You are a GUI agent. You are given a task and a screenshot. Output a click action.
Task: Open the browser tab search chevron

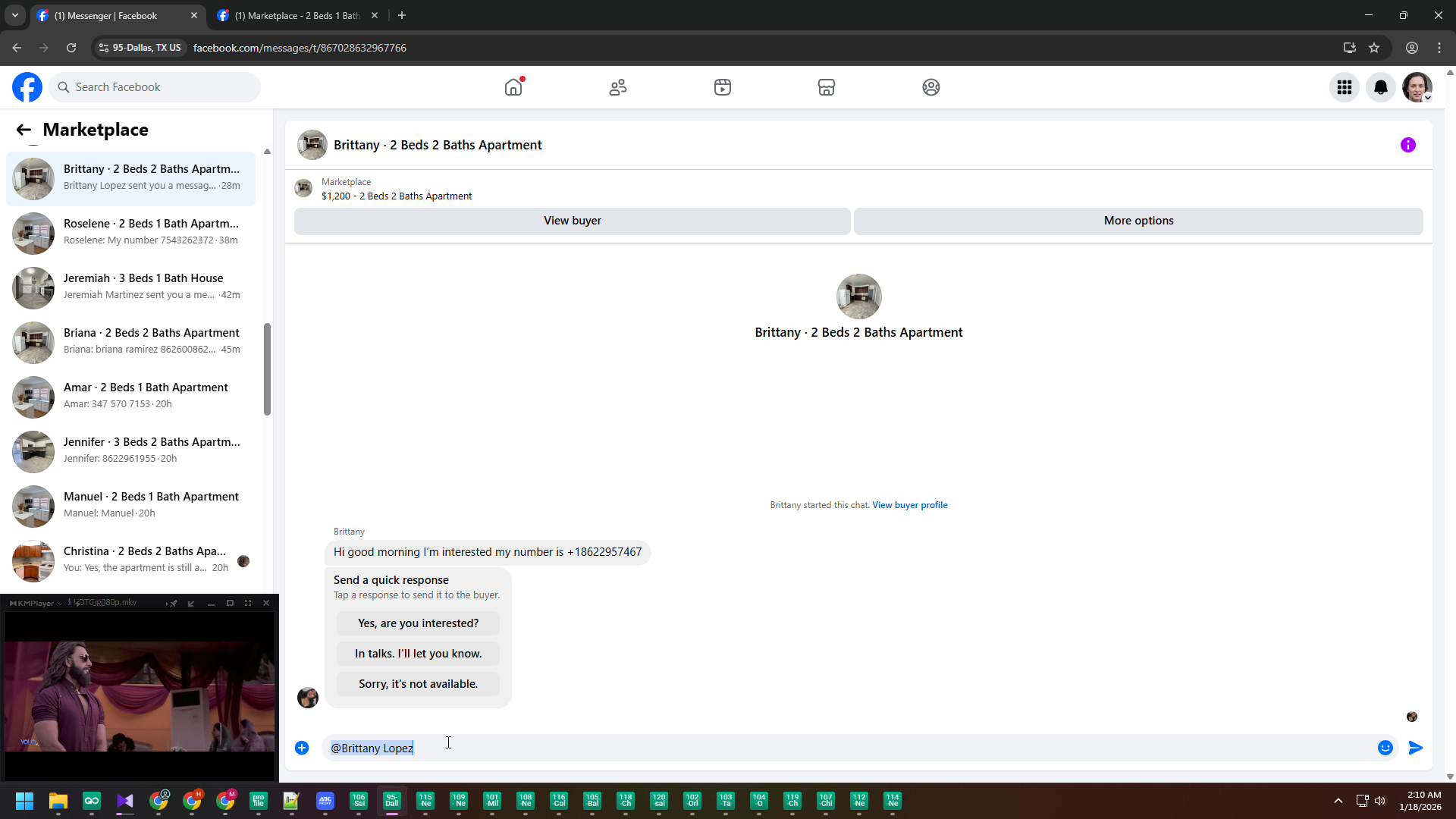point(14,15)
